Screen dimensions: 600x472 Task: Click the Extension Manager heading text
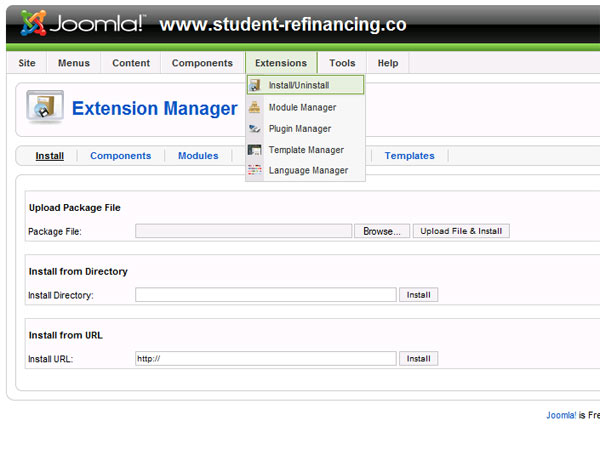tap(155, 108)
